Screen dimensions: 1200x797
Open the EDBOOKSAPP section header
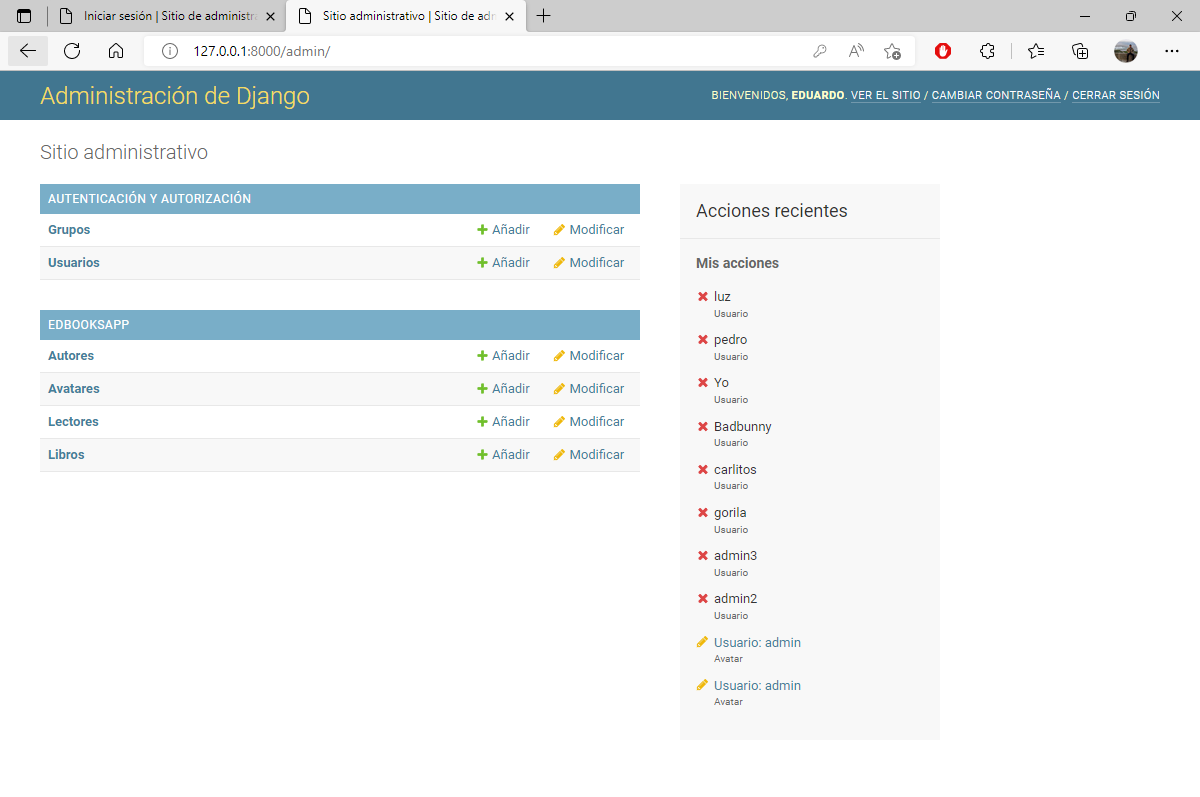(x=89, y=325)
